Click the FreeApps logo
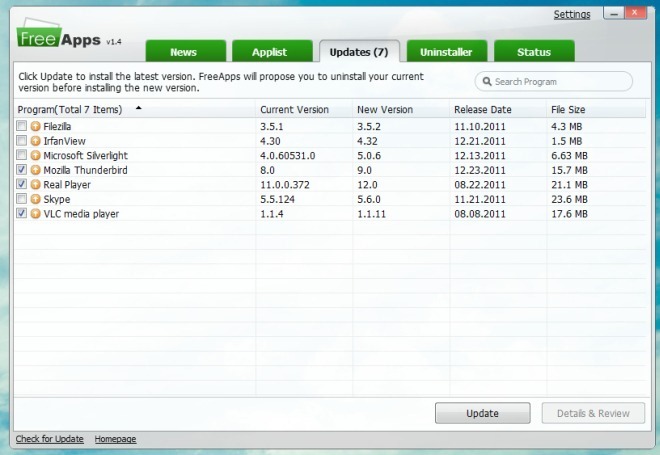Screen dimensions: 660x455 click(x=59, y=34)
